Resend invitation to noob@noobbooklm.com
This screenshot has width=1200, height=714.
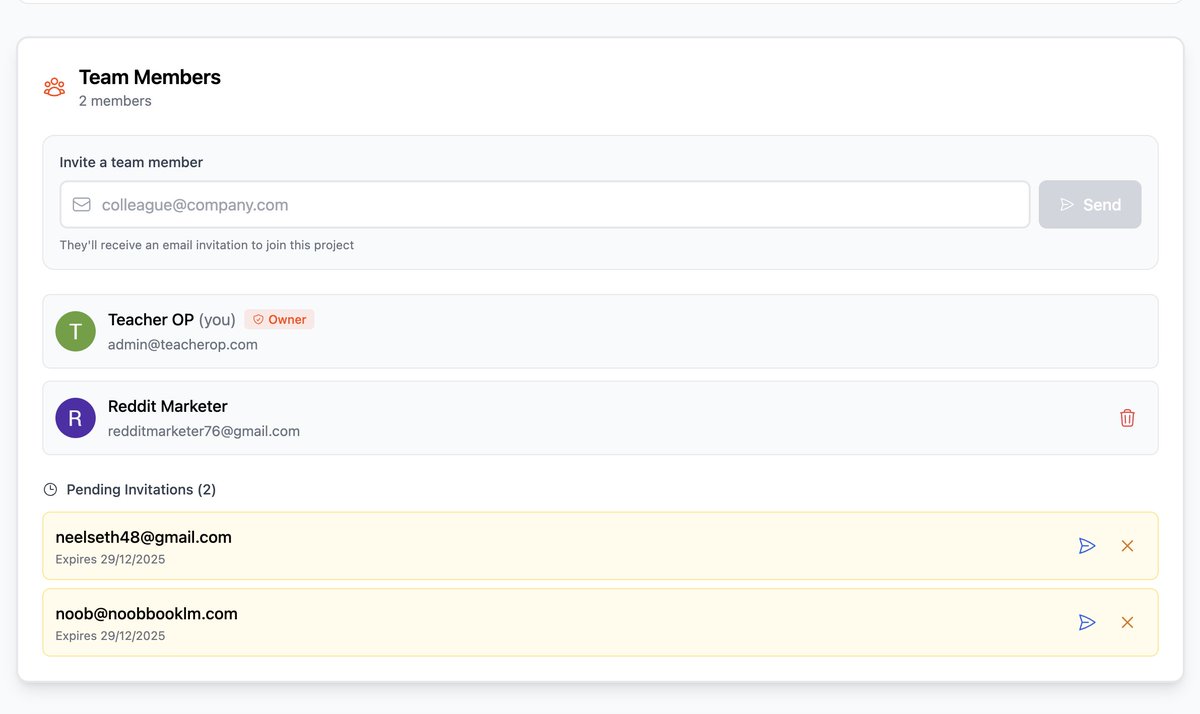click(1087, 622)
